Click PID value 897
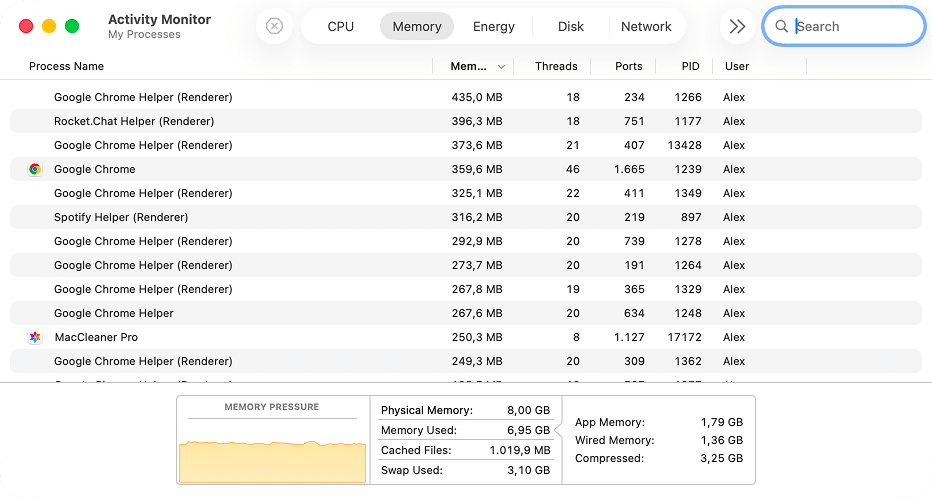Screen dimensions: 932x499 (691, 217)
